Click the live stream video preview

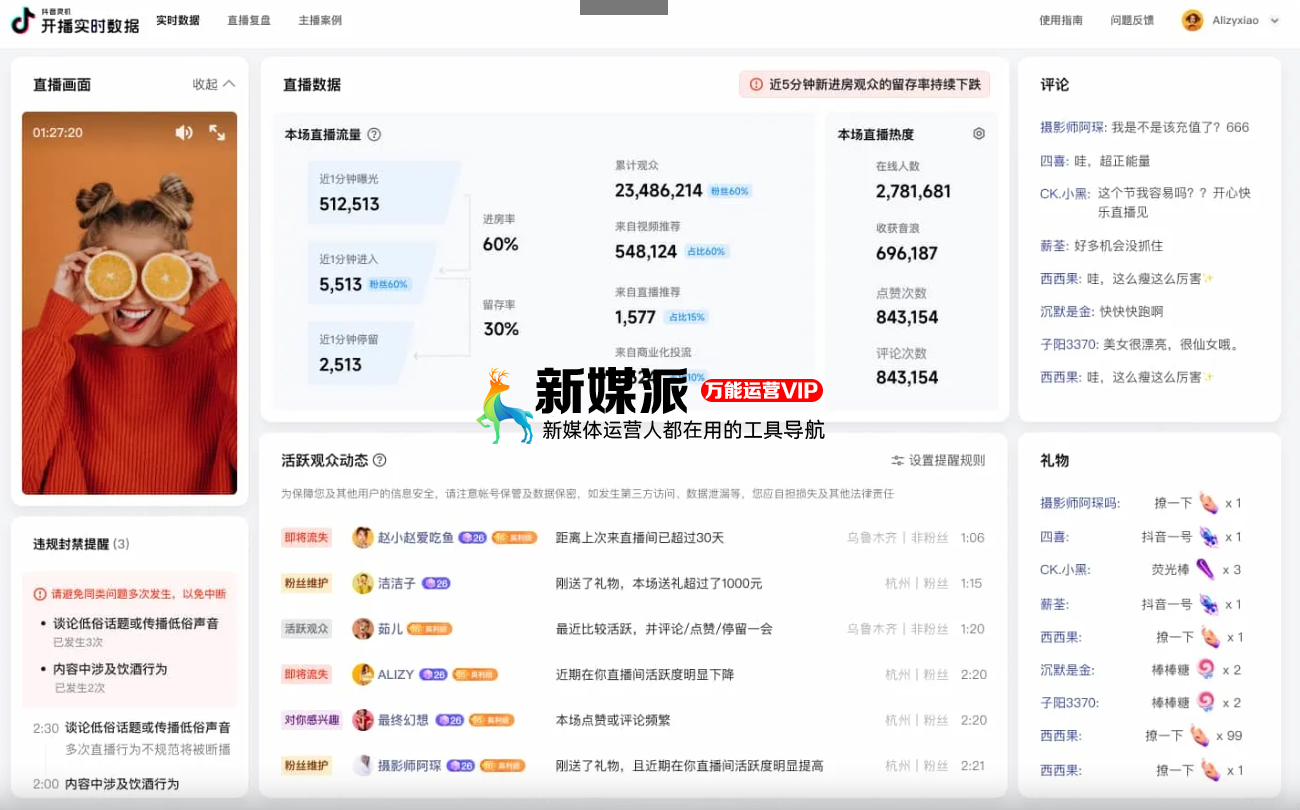(x=130, y=303)
